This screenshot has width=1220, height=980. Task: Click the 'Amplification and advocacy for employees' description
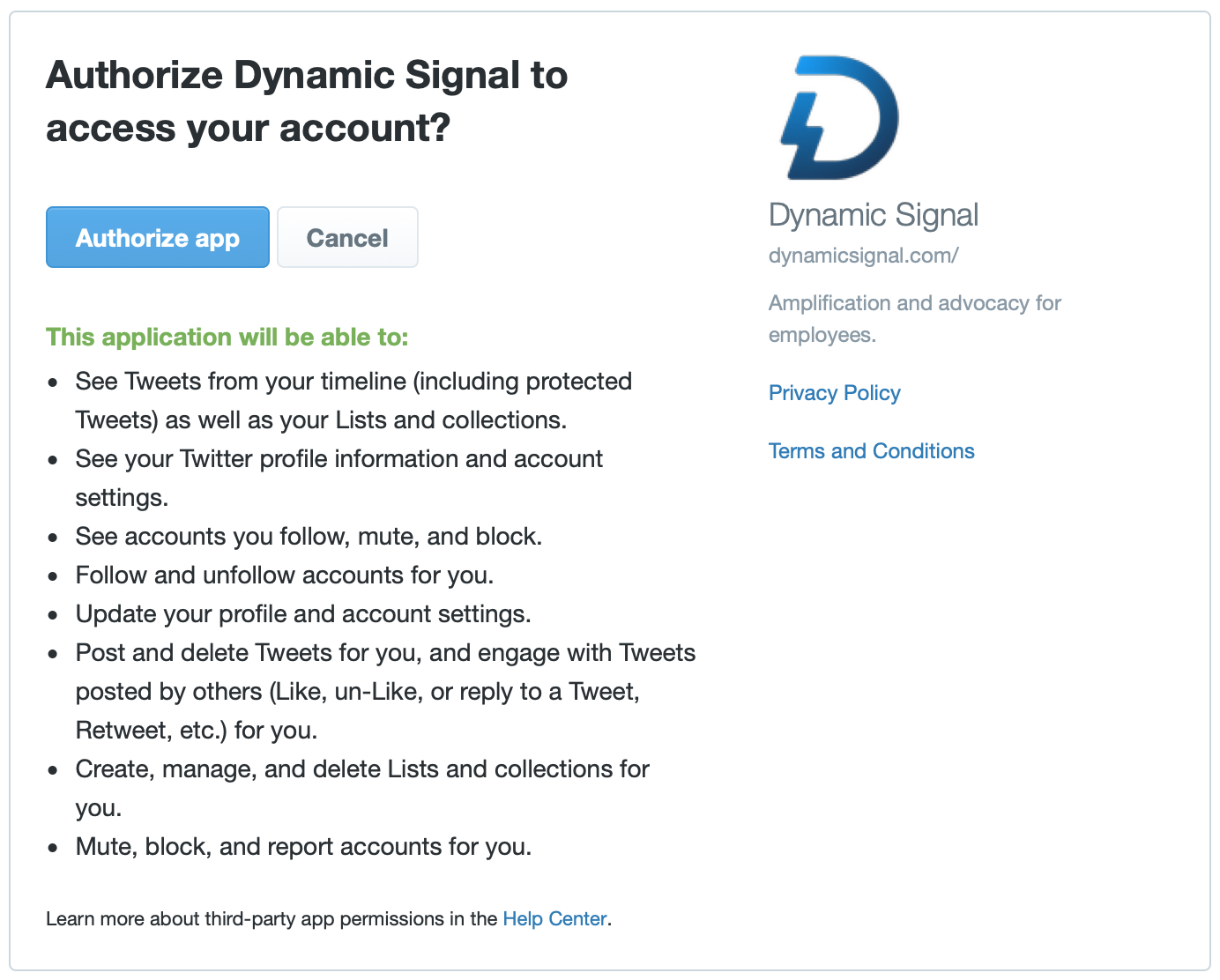tap(914, 319)
